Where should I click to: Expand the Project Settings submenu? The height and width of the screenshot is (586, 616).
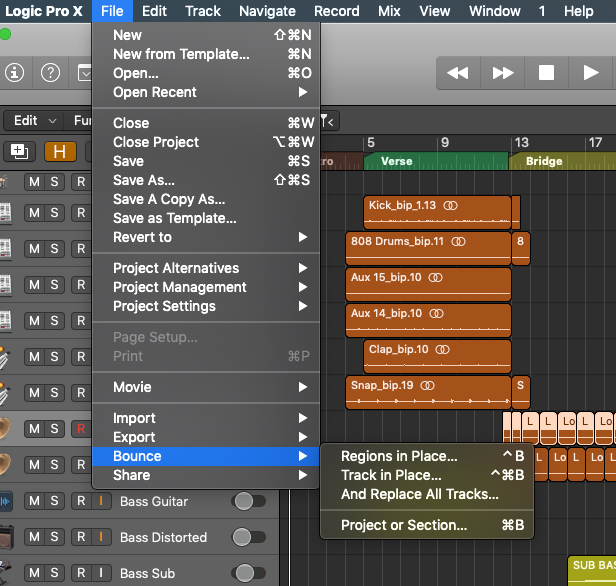click(x=205, y=306)
